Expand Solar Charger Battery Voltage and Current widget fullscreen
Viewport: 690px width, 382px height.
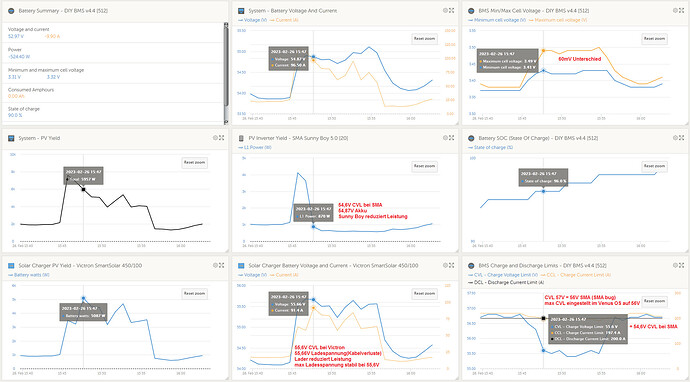point(451,265)
